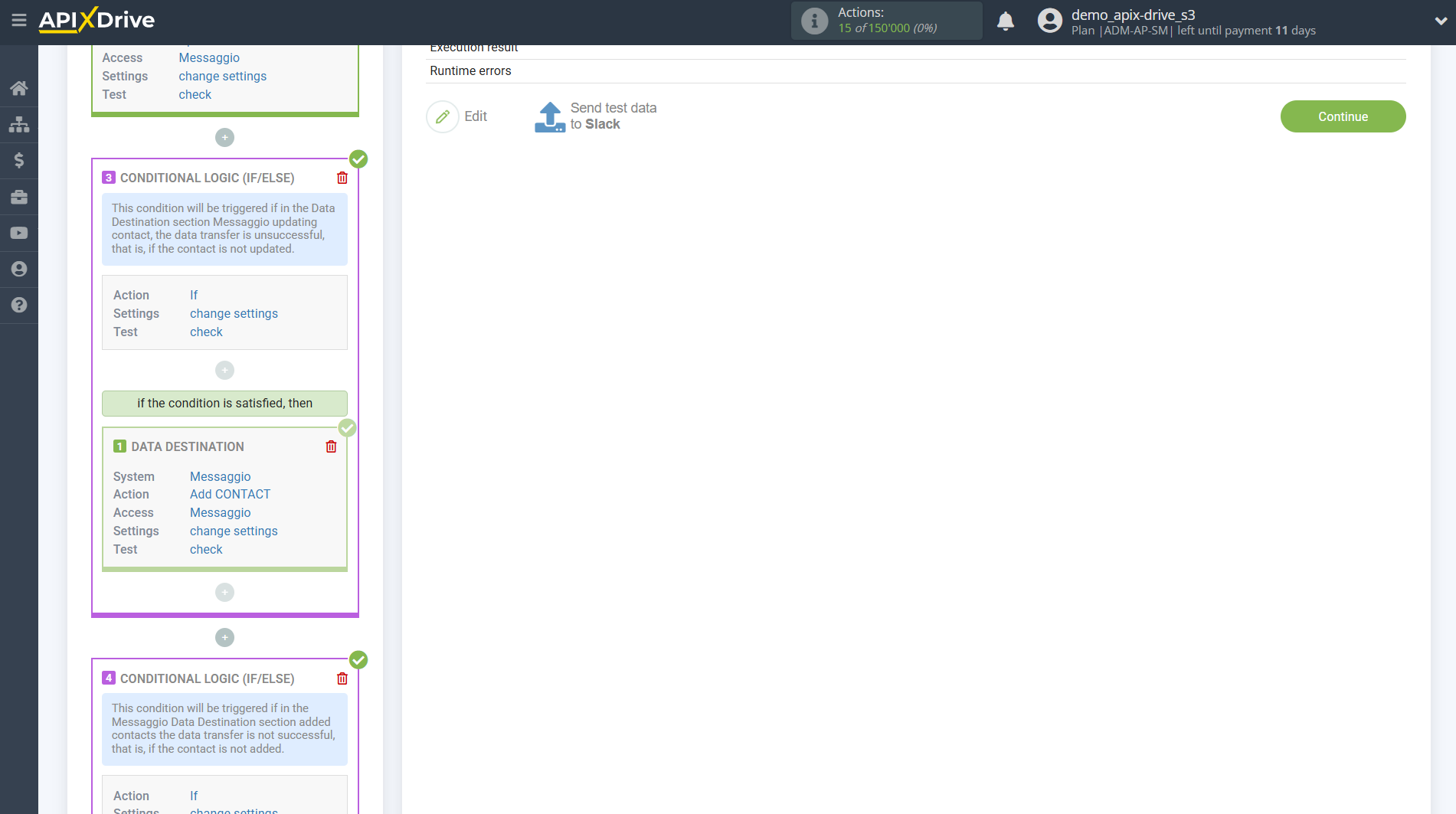
Task: Click check test in Add CONTACT destination
Action: [206, 549]
